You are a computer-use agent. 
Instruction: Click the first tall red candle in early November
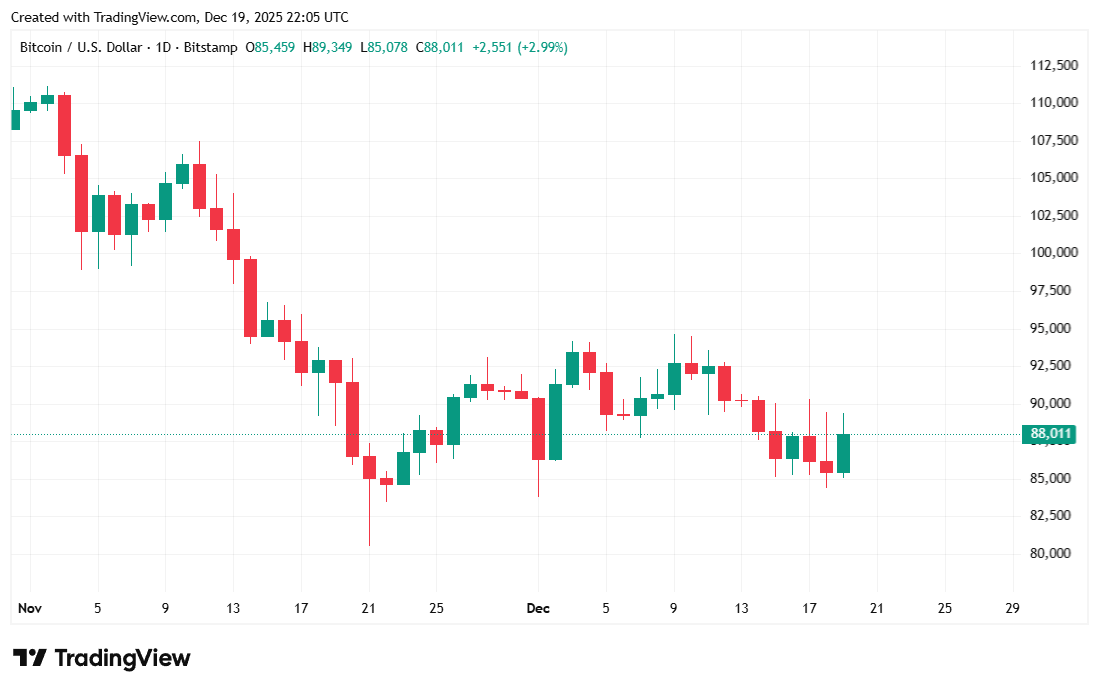coord(64,125)
